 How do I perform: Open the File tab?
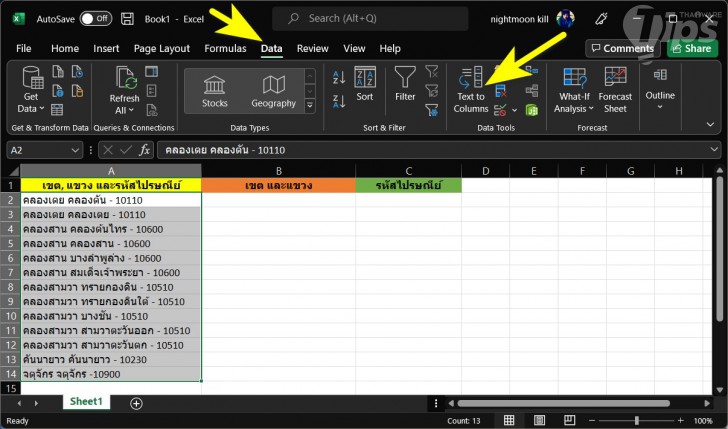[x=24, y=48]
